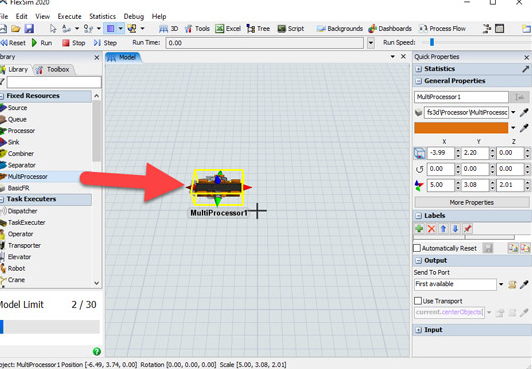Open the Tree view from the toolbar
532x369 pixels.
259,28
